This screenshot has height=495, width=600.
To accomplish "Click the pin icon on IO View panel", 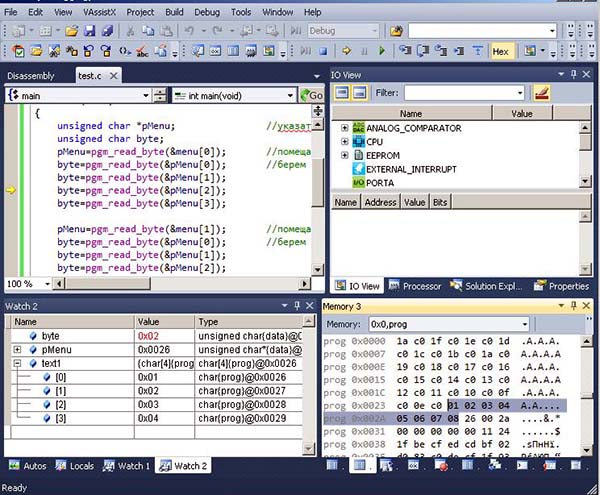I will pos(572,74).
